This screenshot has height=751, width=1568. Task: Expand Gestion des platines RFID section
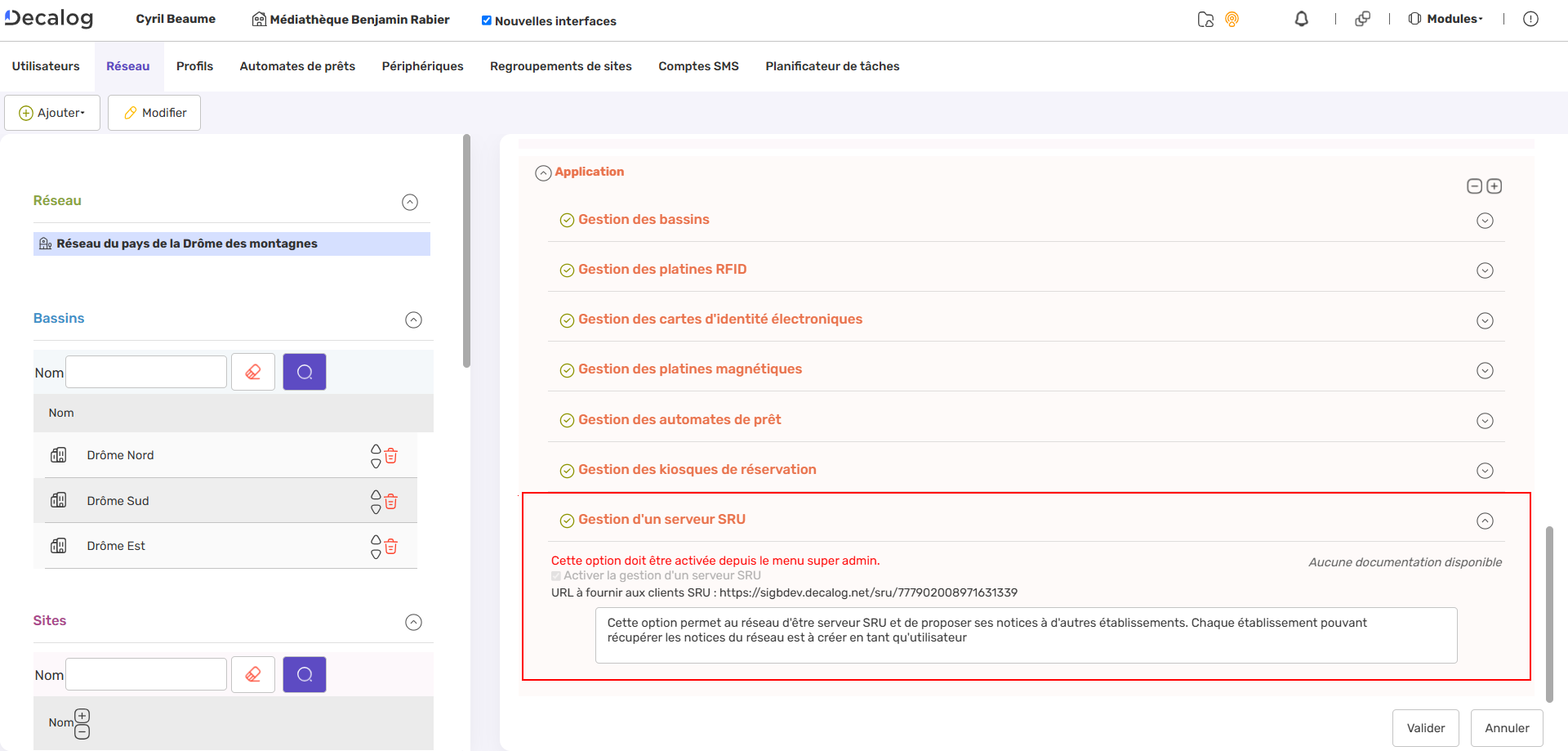tap(1485, 270)
